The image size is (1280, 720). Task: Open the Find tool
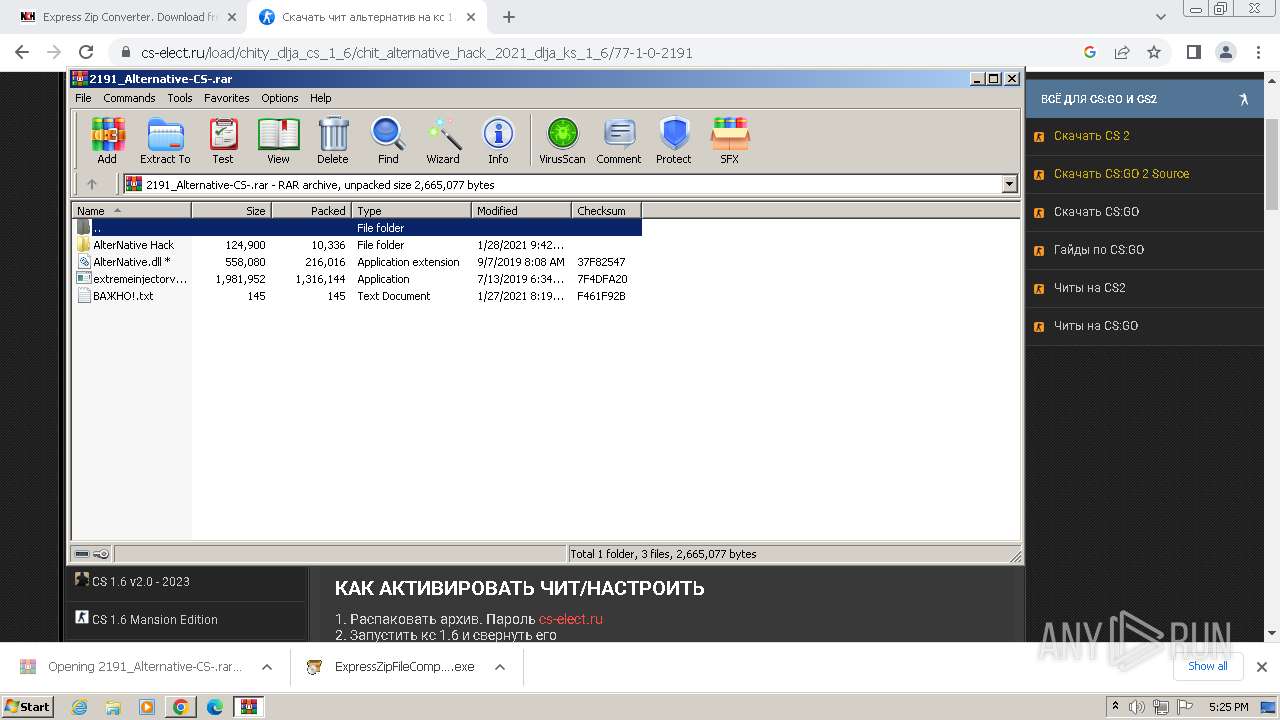(388, 141)
